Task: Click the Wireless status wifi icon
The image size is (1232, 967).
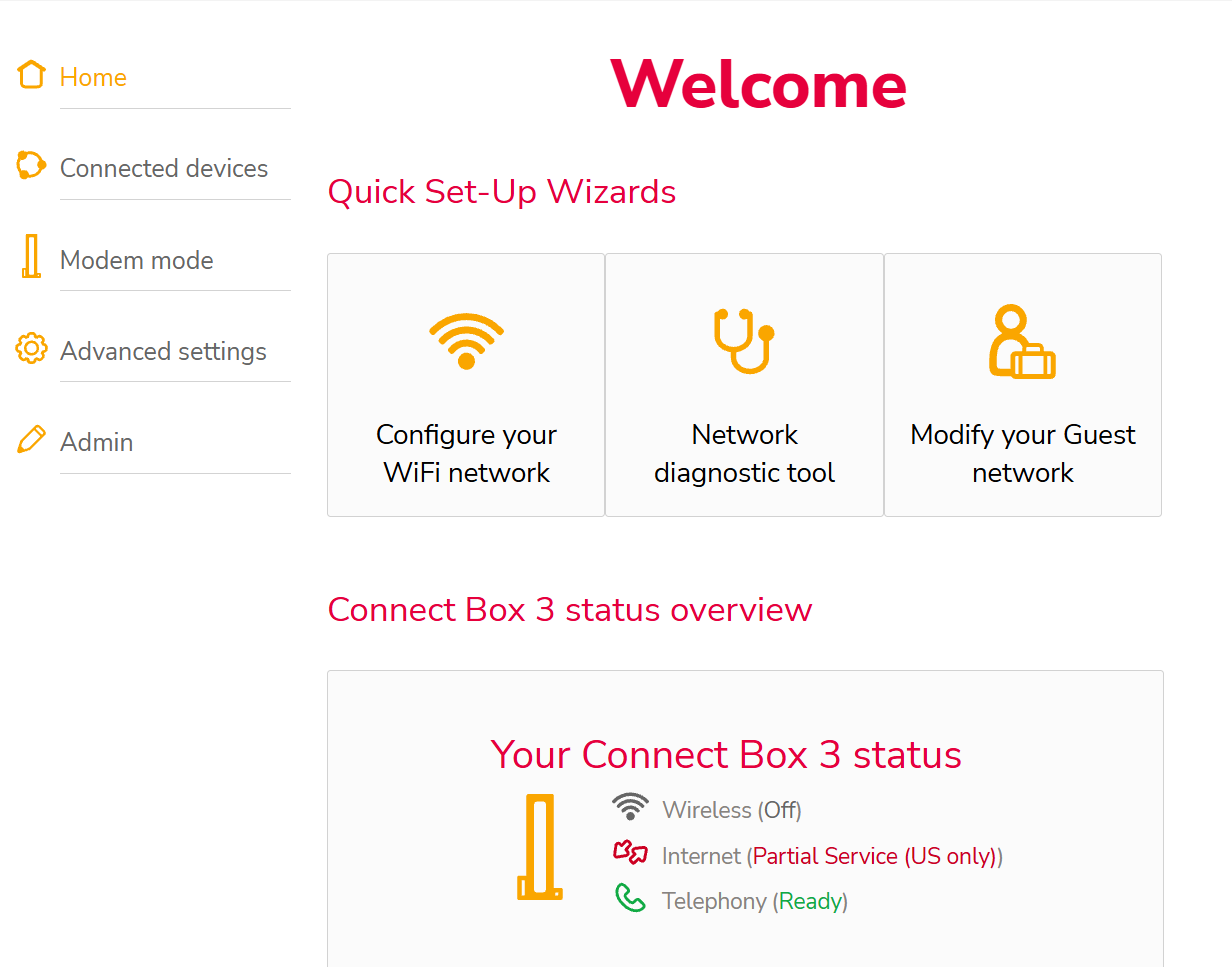Action: click(x=630, y=807)
